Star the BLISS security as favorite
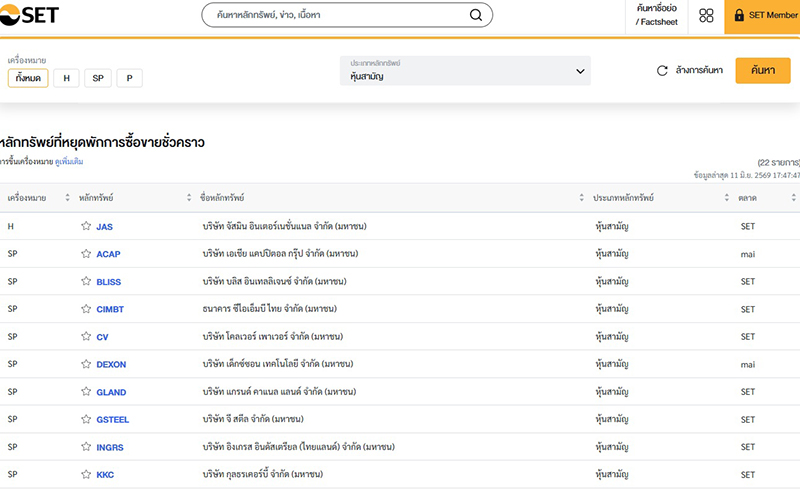This screenshot has width=800, height=489. [86, 281]
